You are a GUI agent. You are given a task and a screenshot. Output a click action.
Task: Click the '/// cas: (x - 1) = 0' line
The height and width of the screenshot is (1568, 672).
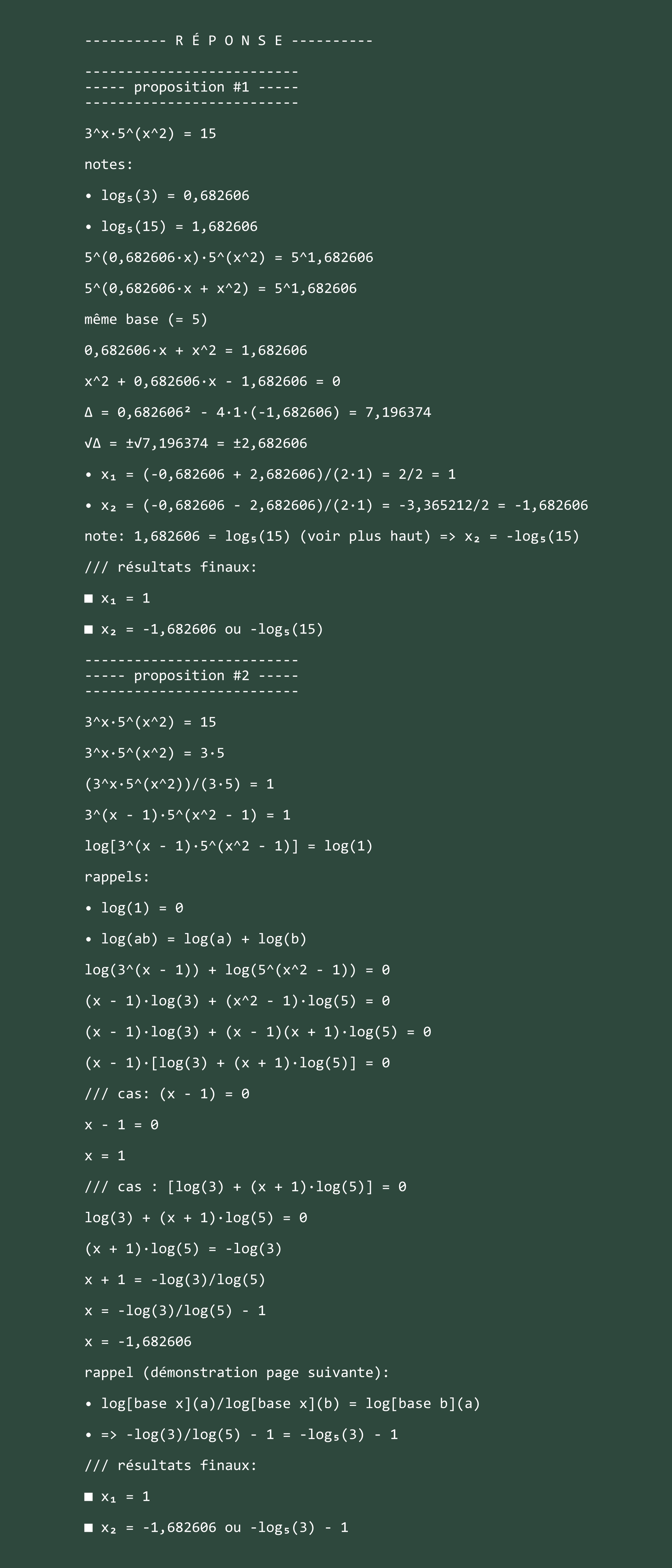[167, 1094]
